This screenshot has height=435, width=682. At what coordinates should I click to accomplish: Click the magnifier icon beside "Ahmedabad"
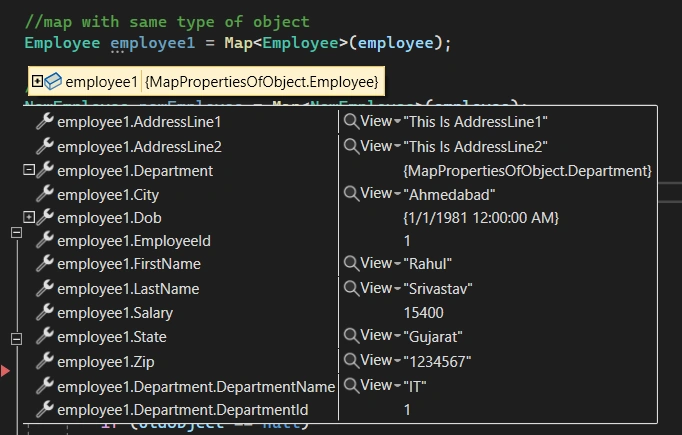(351, 193)
